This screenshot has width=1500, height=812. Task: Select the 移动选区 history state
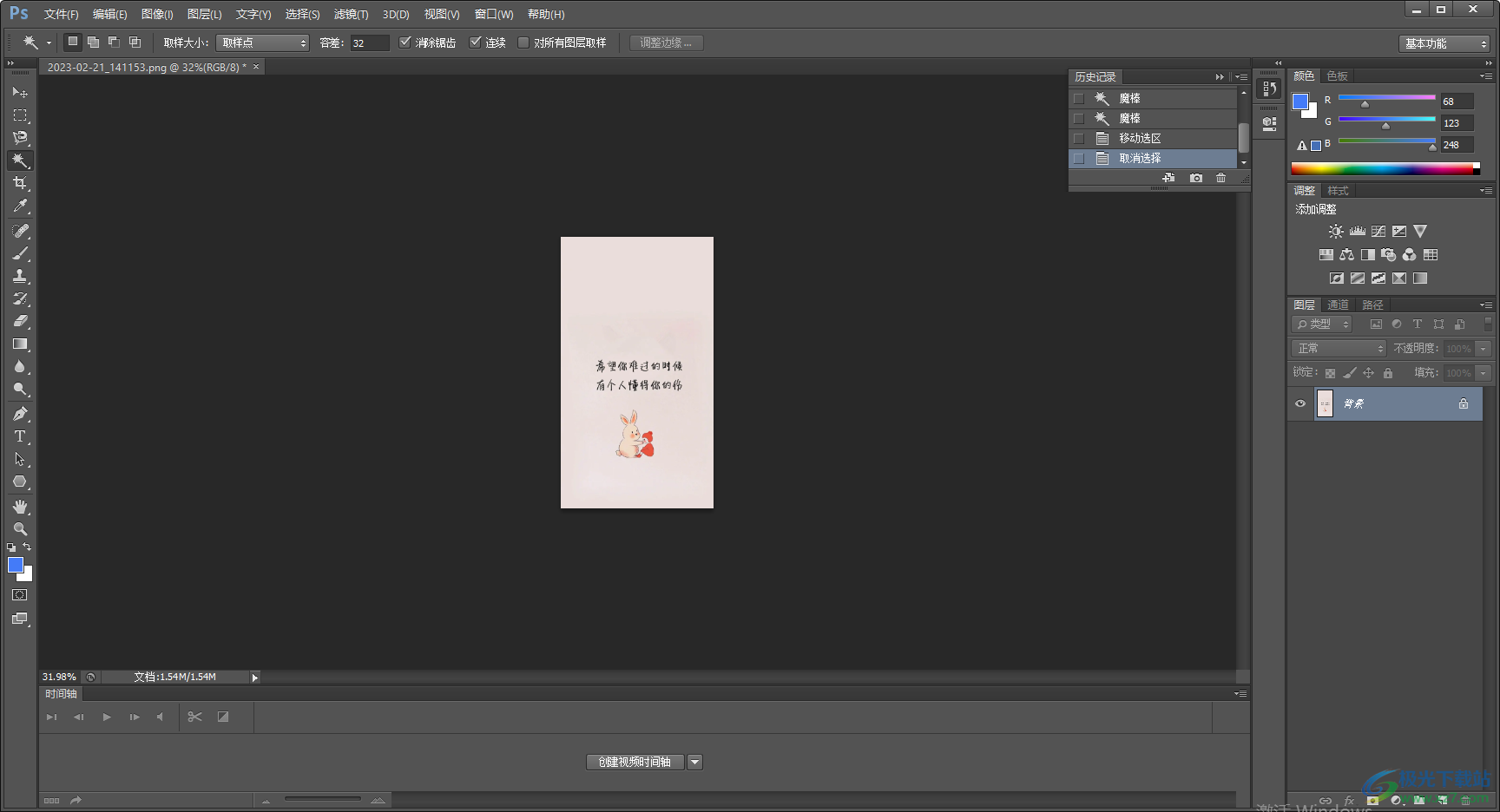coord(1153,139)
